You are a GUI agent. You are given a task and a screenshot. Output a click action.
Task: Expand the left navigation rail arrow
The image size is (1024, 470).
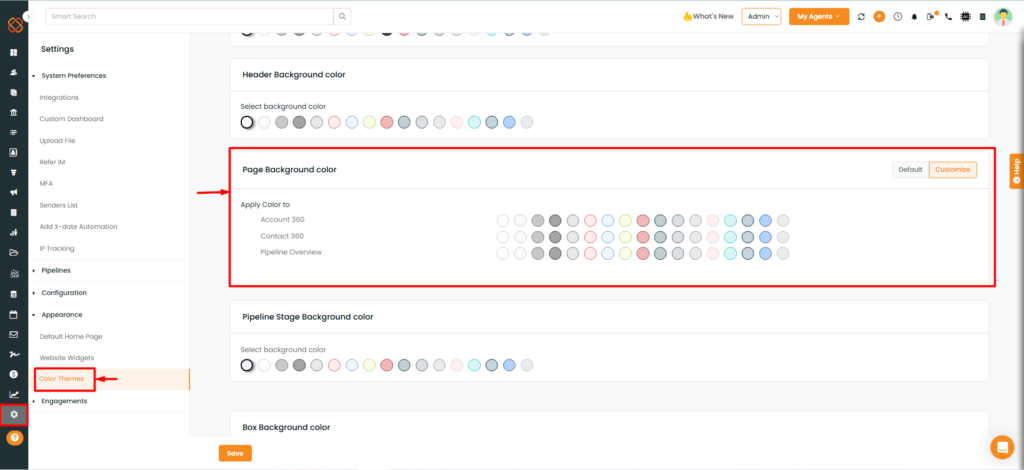[28, 16]
